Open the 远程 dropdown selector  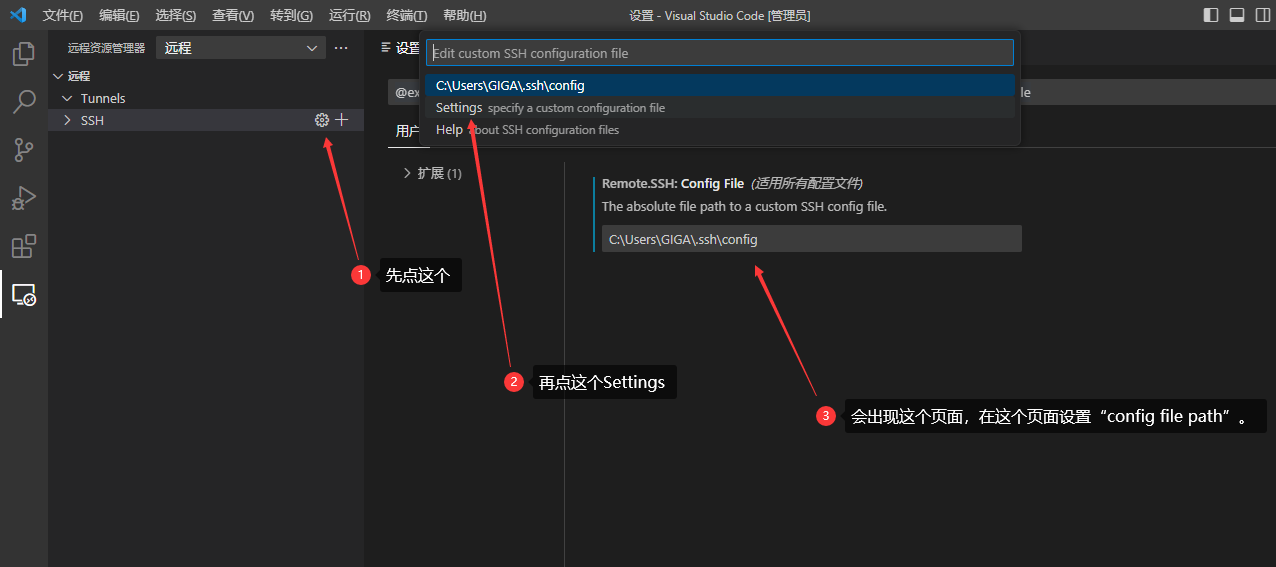coord(241,48)
